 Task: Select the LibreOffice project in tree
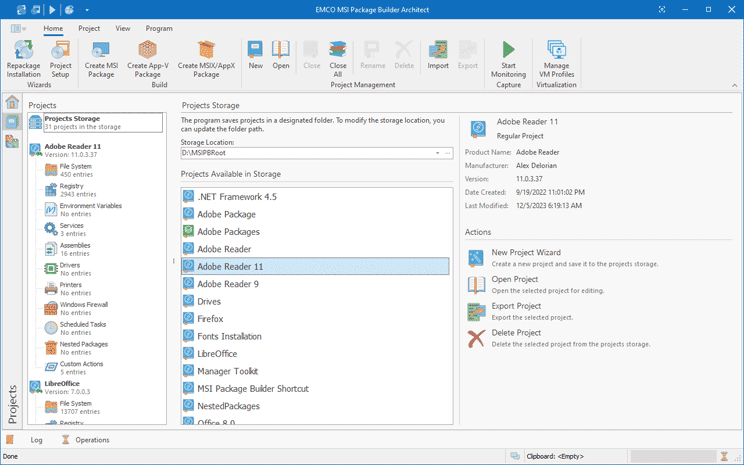pyautogui.click(x=61, y=387)
